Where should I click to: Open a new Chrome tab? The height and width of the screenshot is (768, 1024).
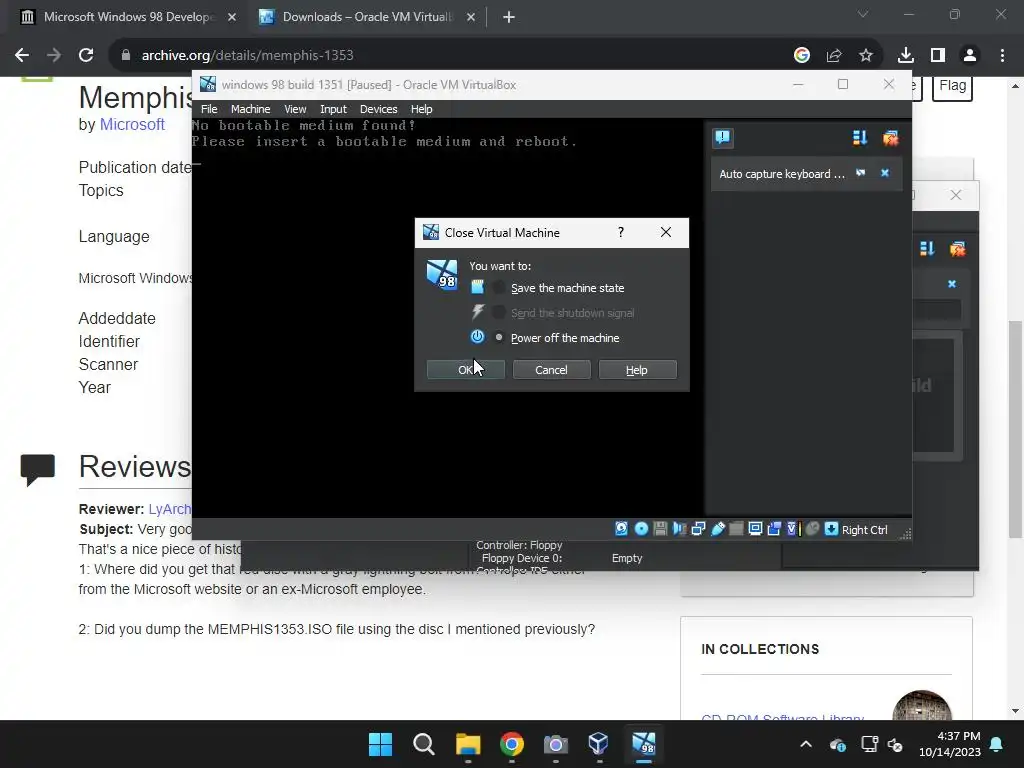(509, 17)
